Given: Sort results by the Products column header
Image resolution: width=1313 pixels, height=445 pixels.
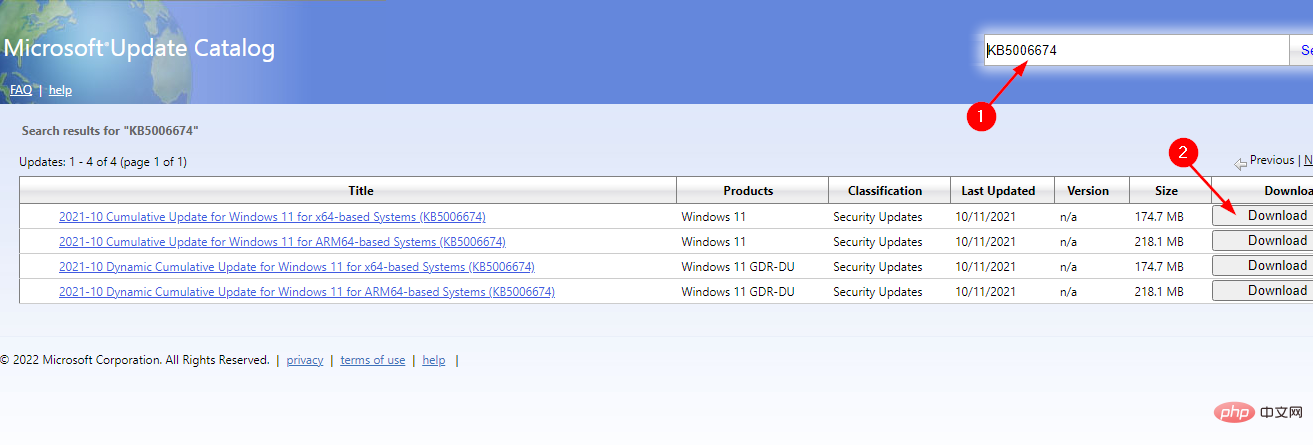Looking at the screenshot, I should [x=748, y=191].
